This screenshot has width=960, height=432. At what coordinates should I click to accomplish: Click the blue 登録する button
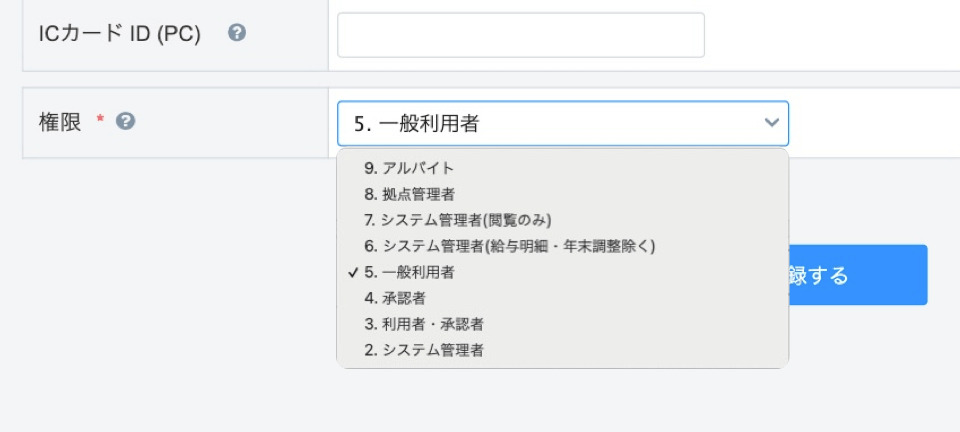(858, 275)
